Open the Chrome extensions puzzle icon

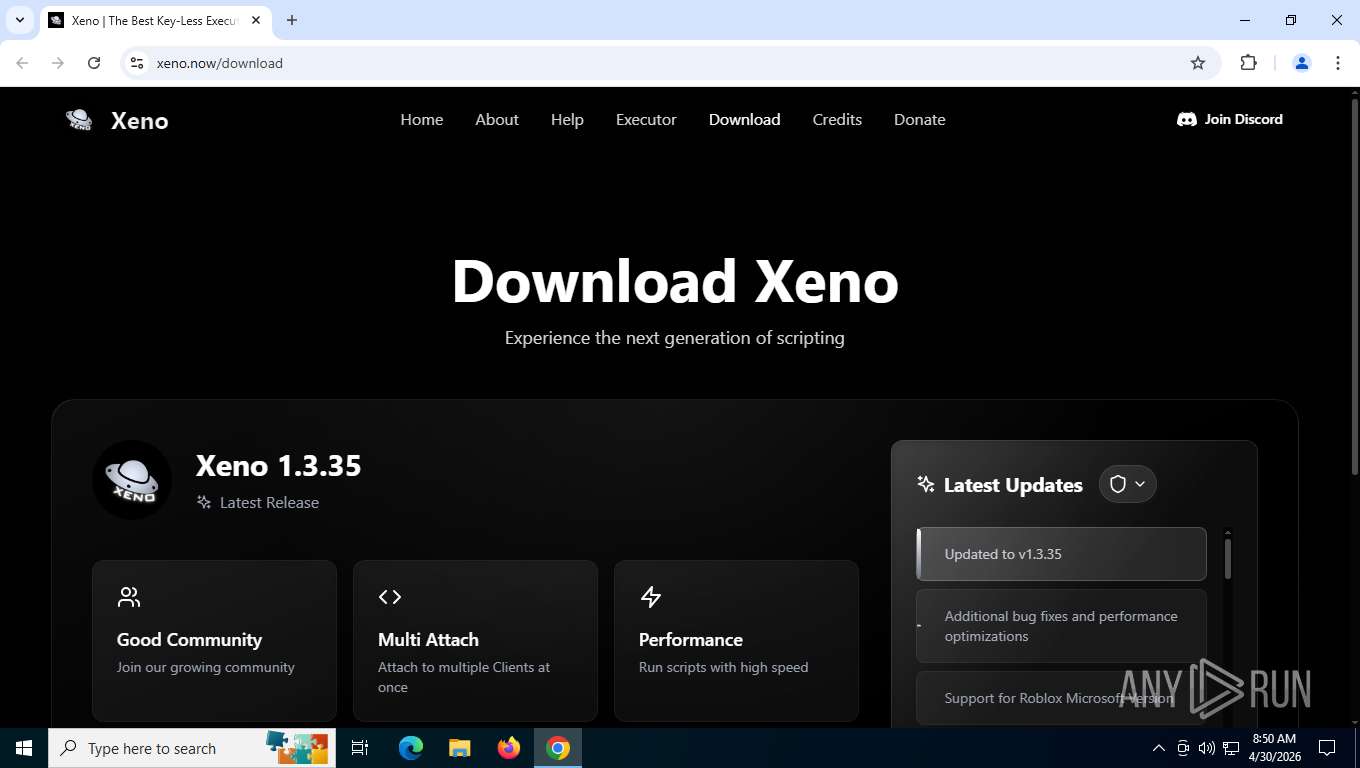coord(1248,63)
